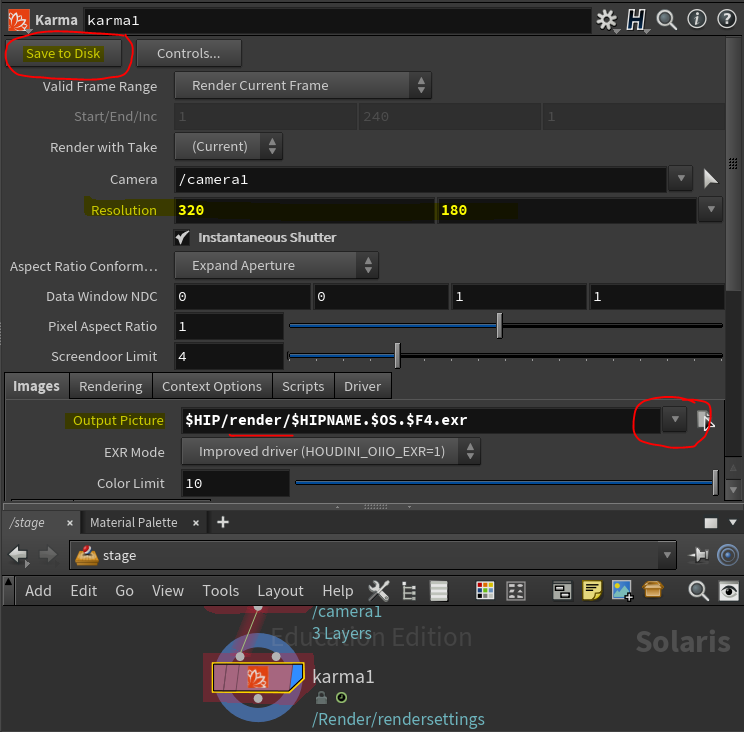Toggle the network display eye icon
The height and width of the screenshot is (732, 744).
coord(730,591)
